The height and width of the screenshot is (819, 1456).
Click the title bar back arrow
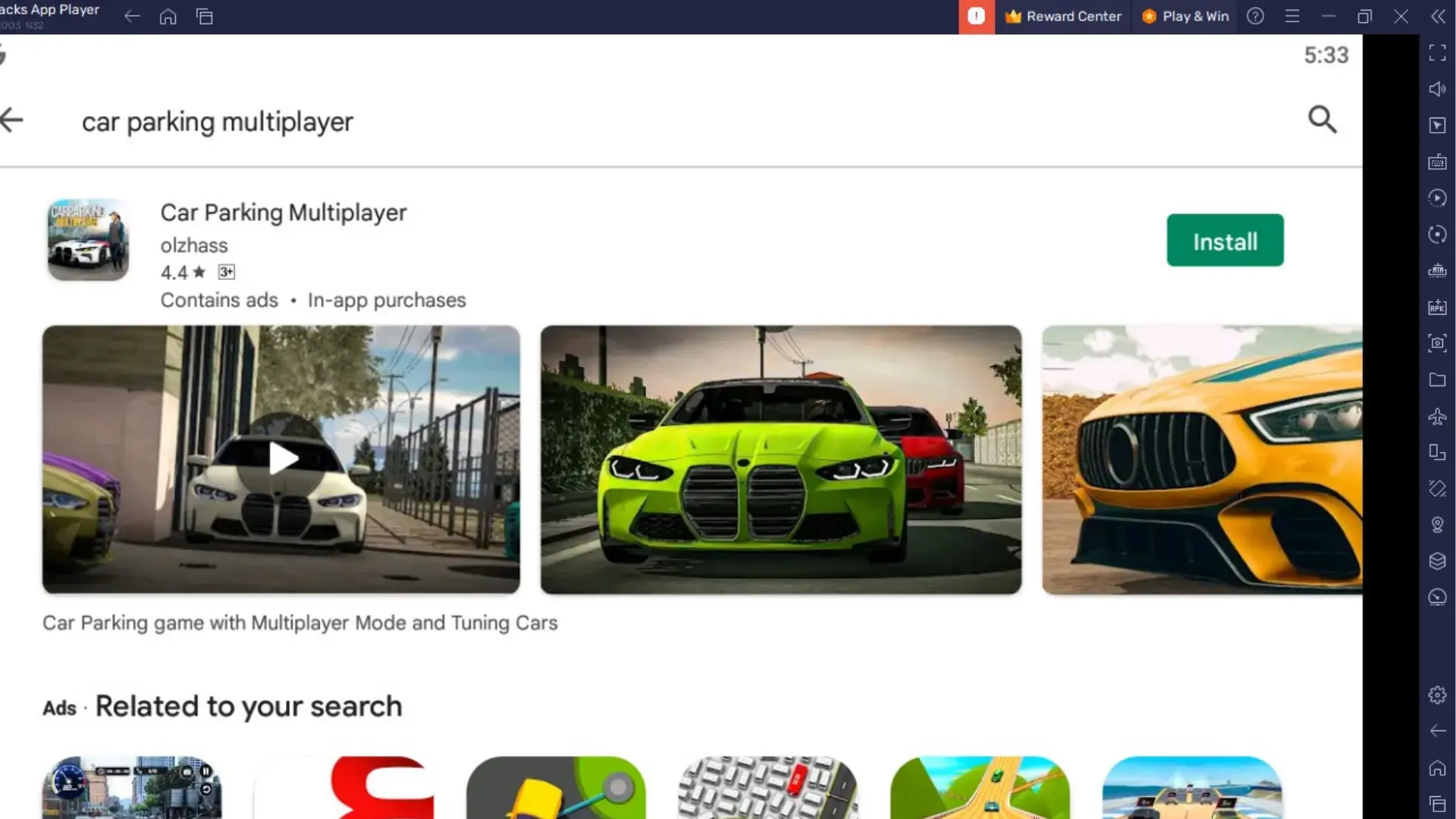click(132, 16)
